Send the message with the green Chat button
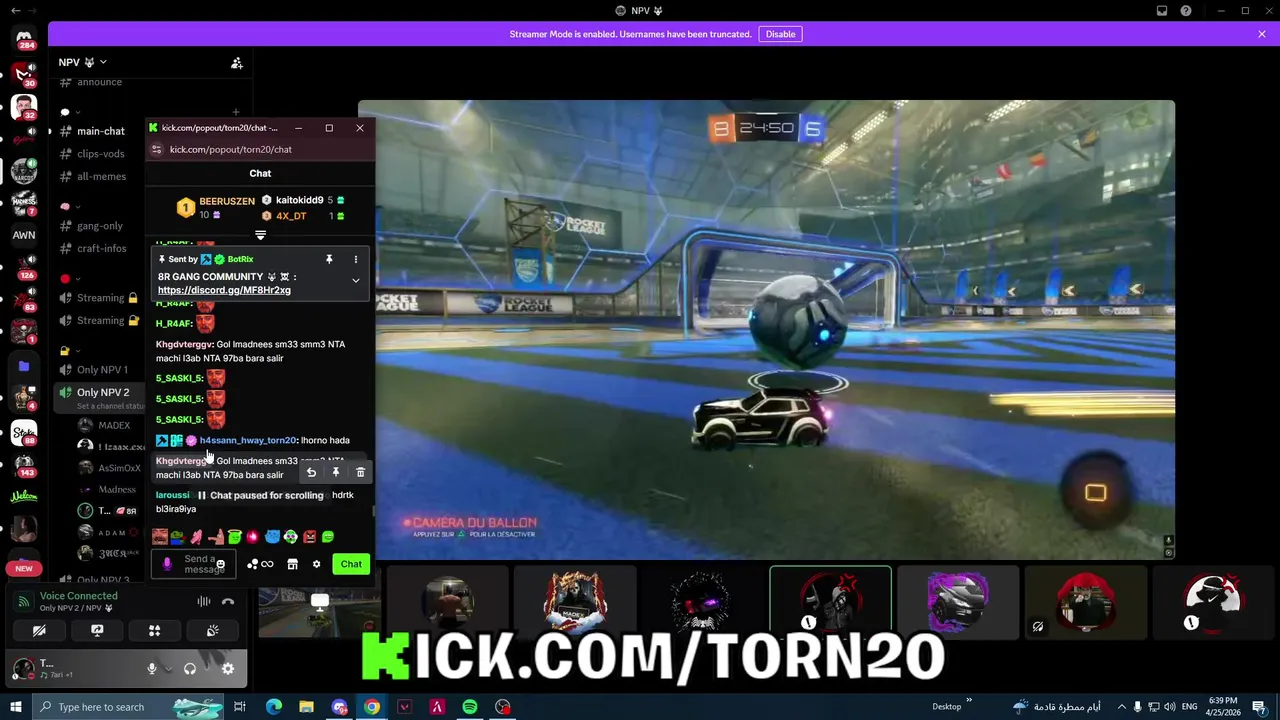This screenshot has height=720, width=1280. pyautogui.click(x=351, y=564)
